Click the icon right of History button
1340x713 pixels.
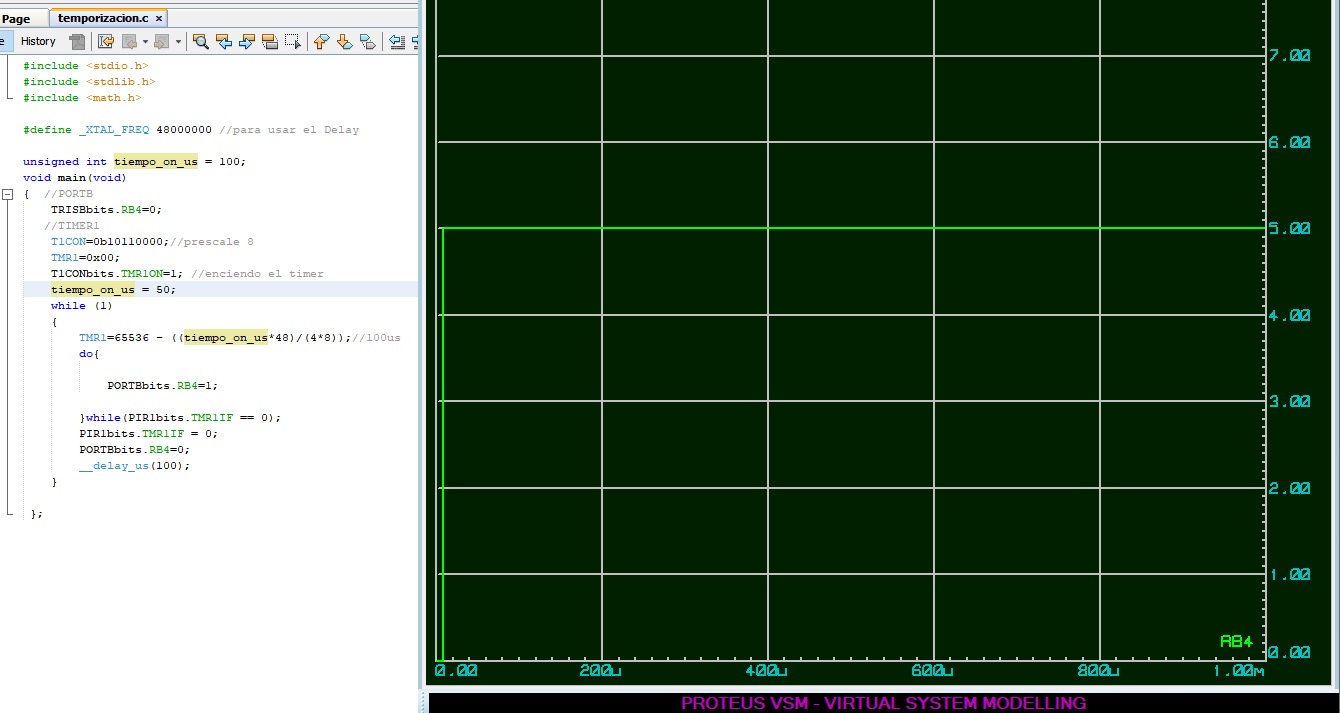click(x=77, y=41)
